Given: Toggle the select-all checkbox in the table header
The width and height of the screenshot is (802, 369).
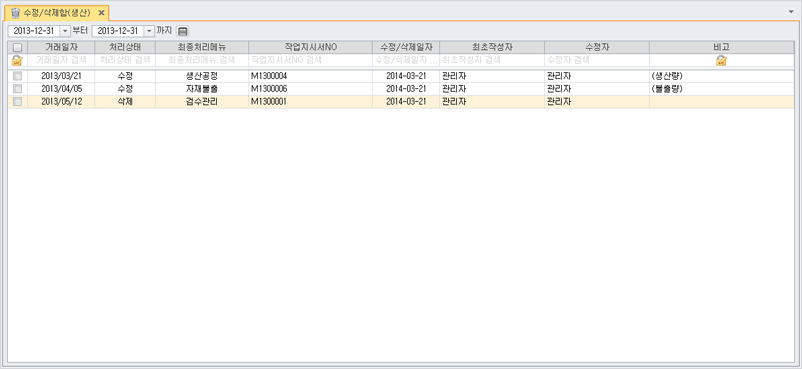Looking at the screenshot, I should pyautogui.click(x=17, y=48).
